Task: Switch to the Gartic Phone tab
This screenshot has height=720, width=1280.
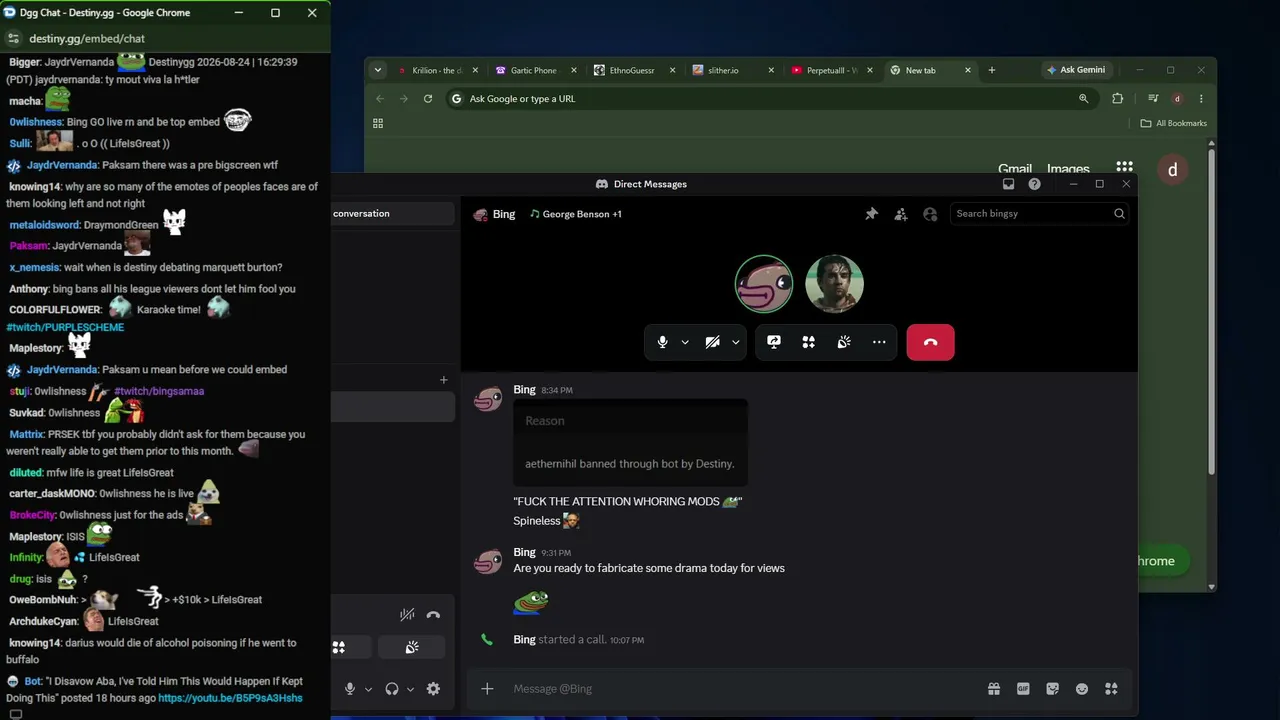Action: 534,70
